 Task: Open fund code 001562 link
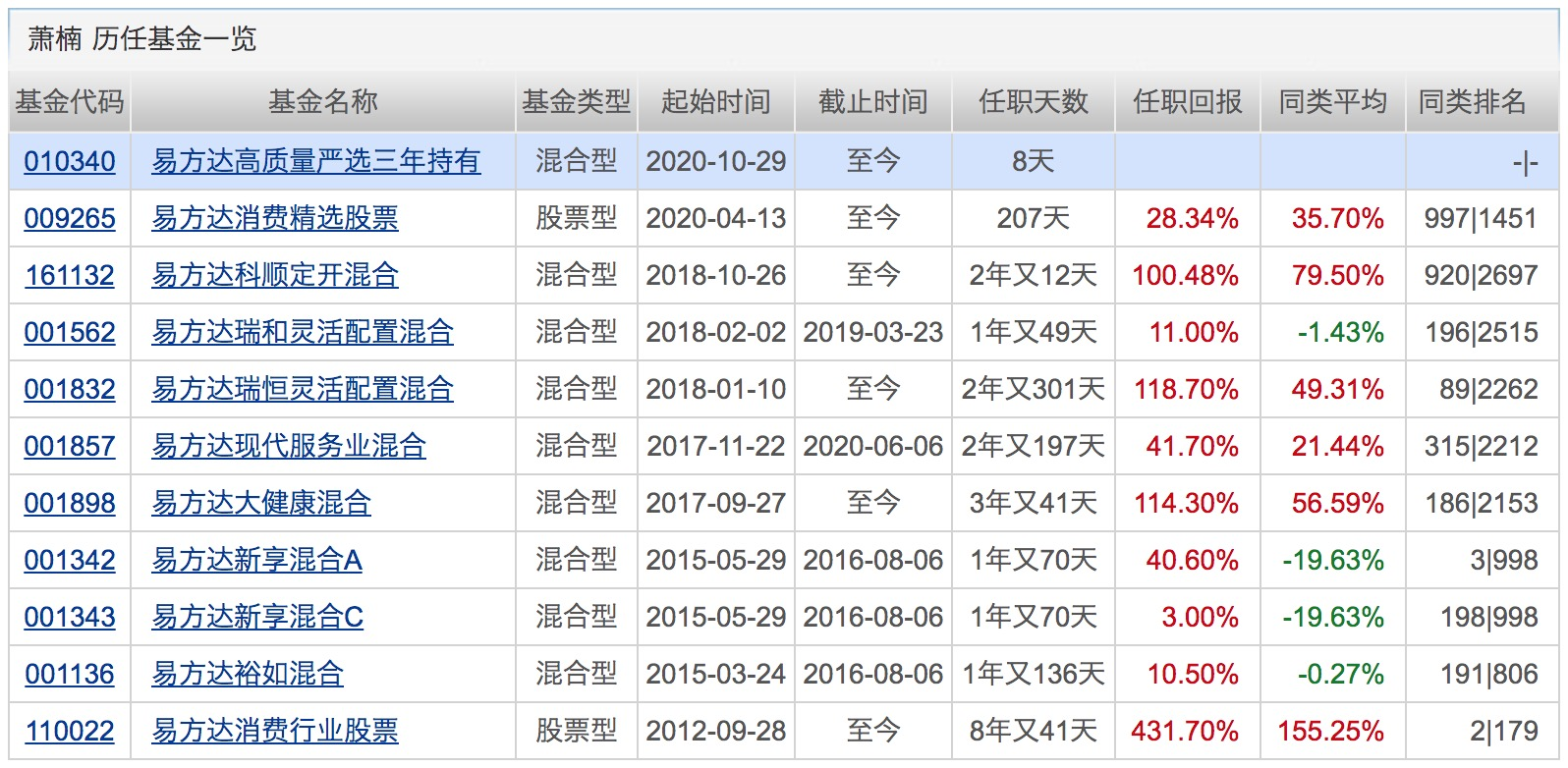[70, 332]
